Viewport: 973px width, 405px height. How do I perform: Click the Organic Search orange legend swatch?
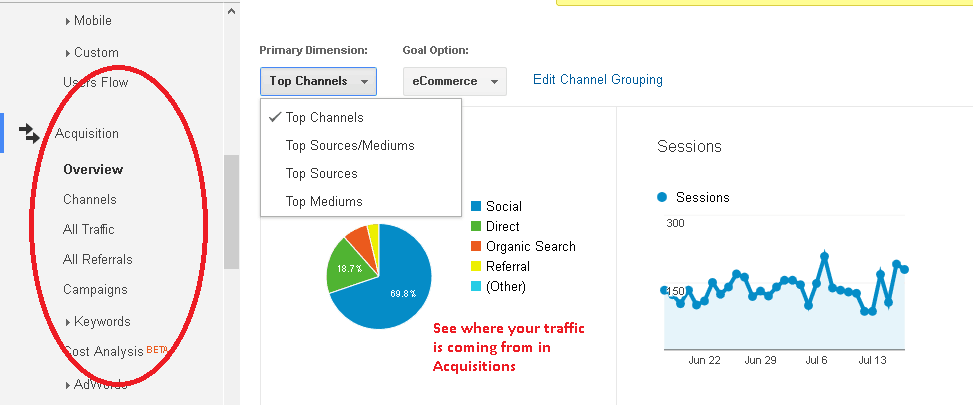[x=476, y=246]
